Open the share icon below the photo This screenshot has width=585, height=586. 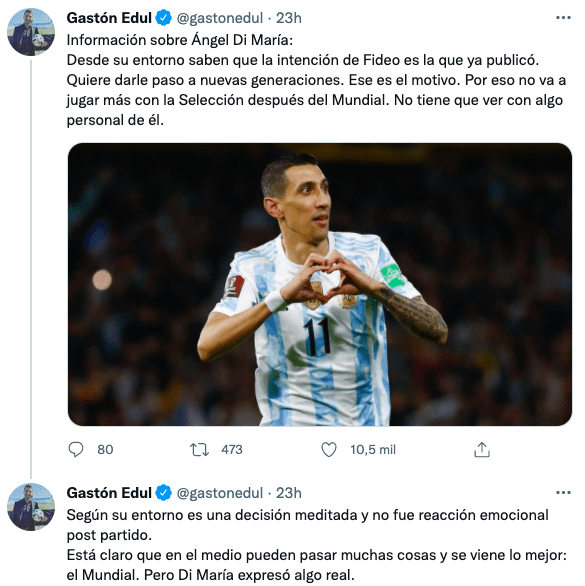pyautogui.click(x=482, y=450)
